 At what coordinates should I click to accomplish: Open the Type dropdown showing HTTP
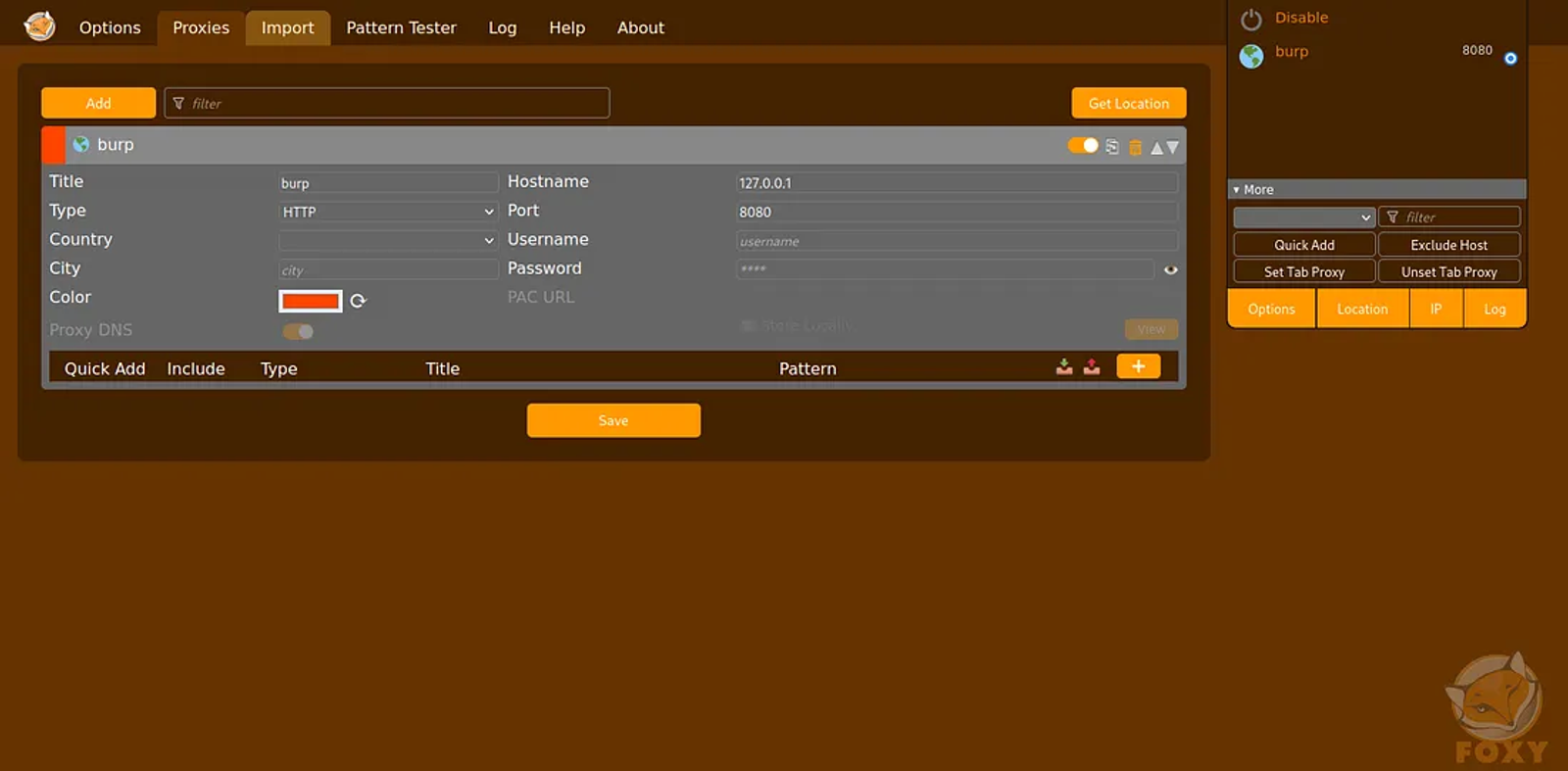(388, 212)
